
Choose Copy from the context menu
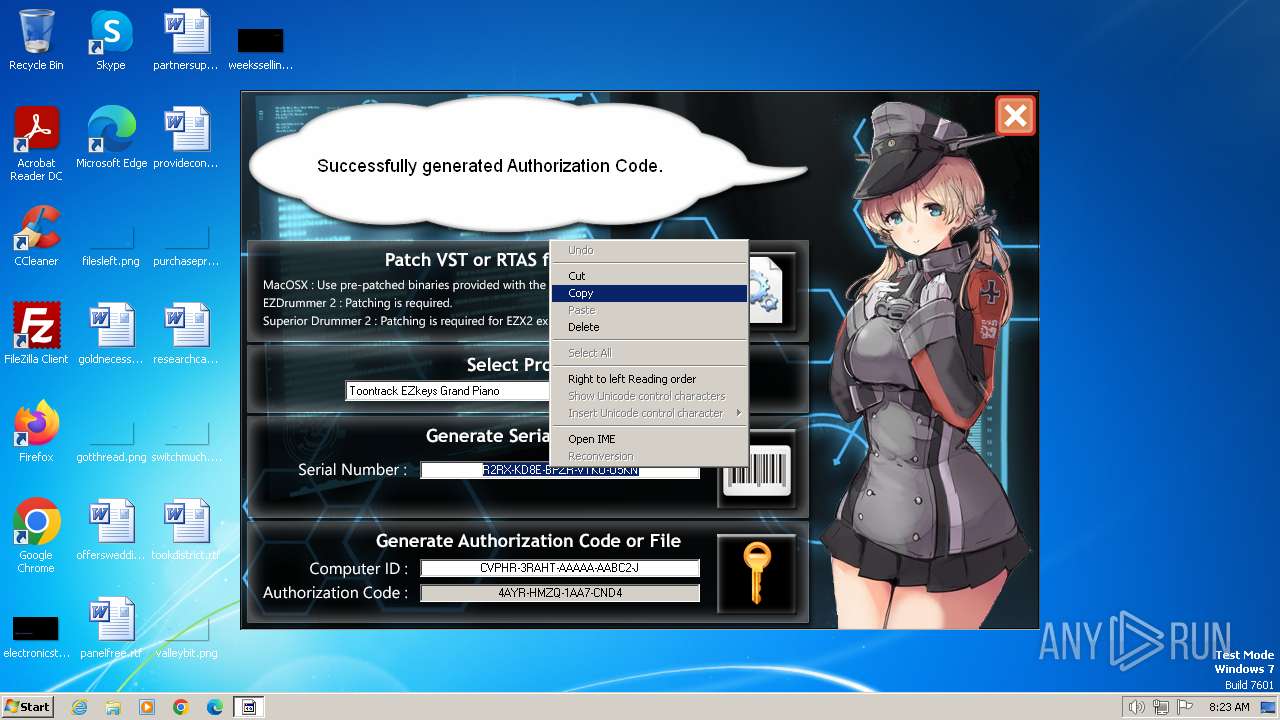point(649,293)
